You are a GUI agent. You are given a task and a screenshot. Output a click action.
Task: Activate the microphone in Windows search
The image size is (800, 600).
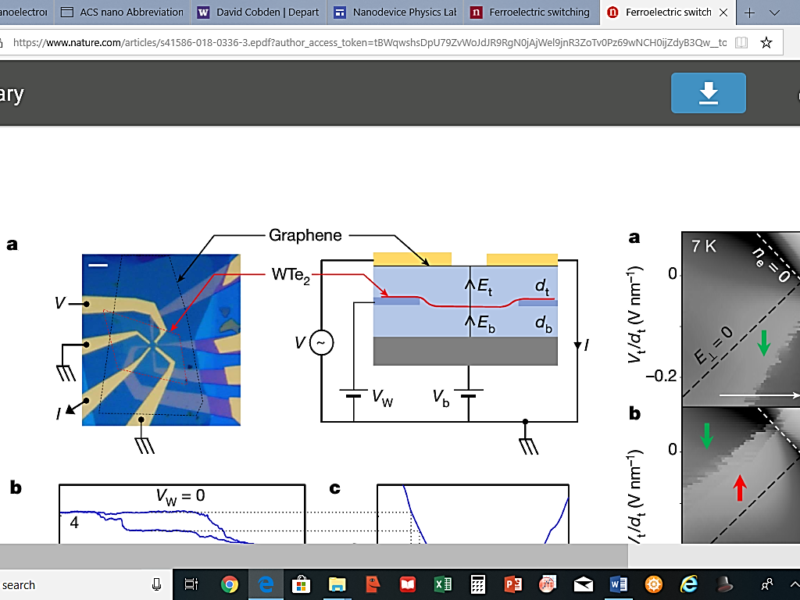click(157, 584)
